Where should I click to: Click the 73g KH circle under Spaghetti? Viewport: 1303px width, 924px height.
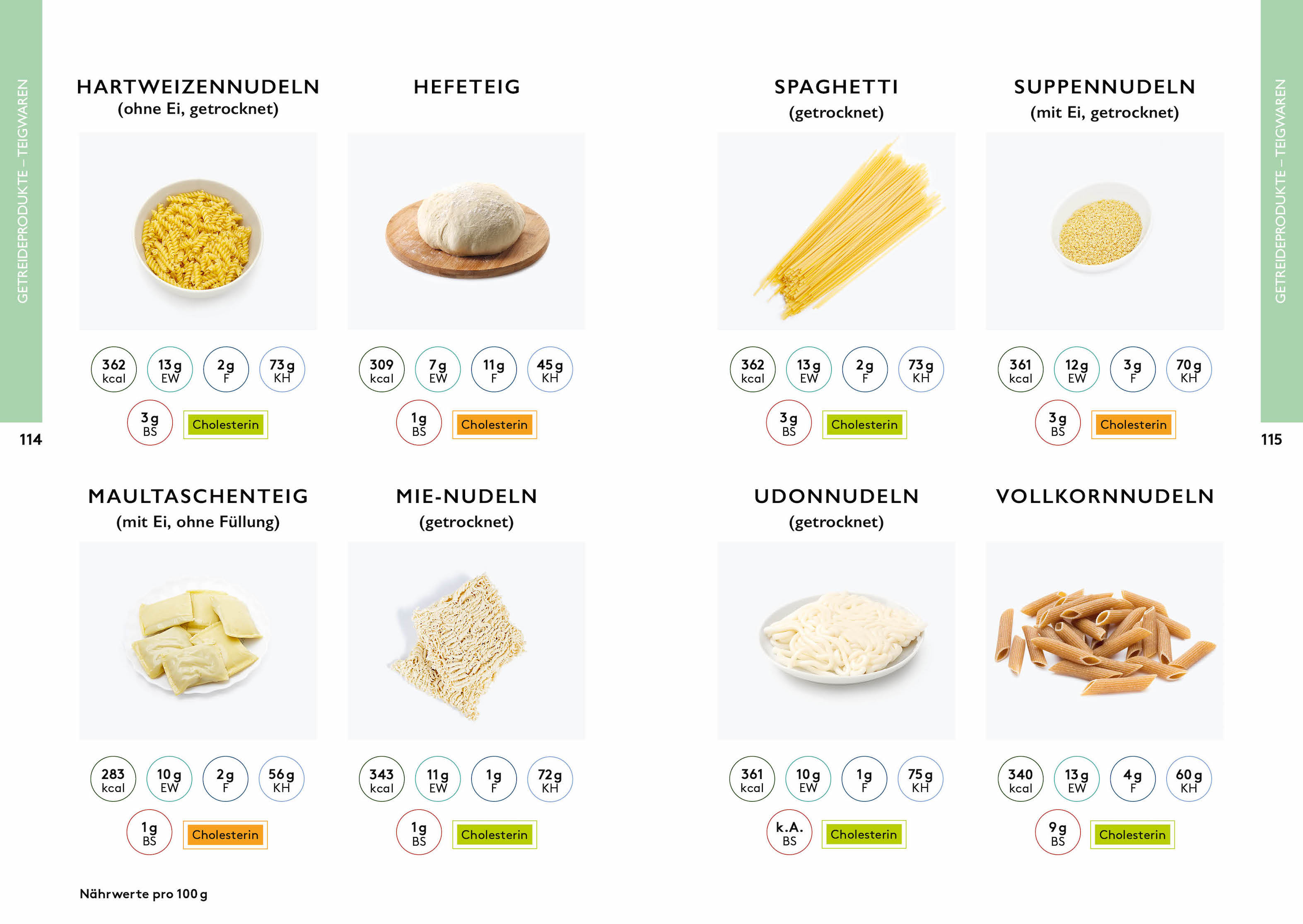tap(920, 369)
